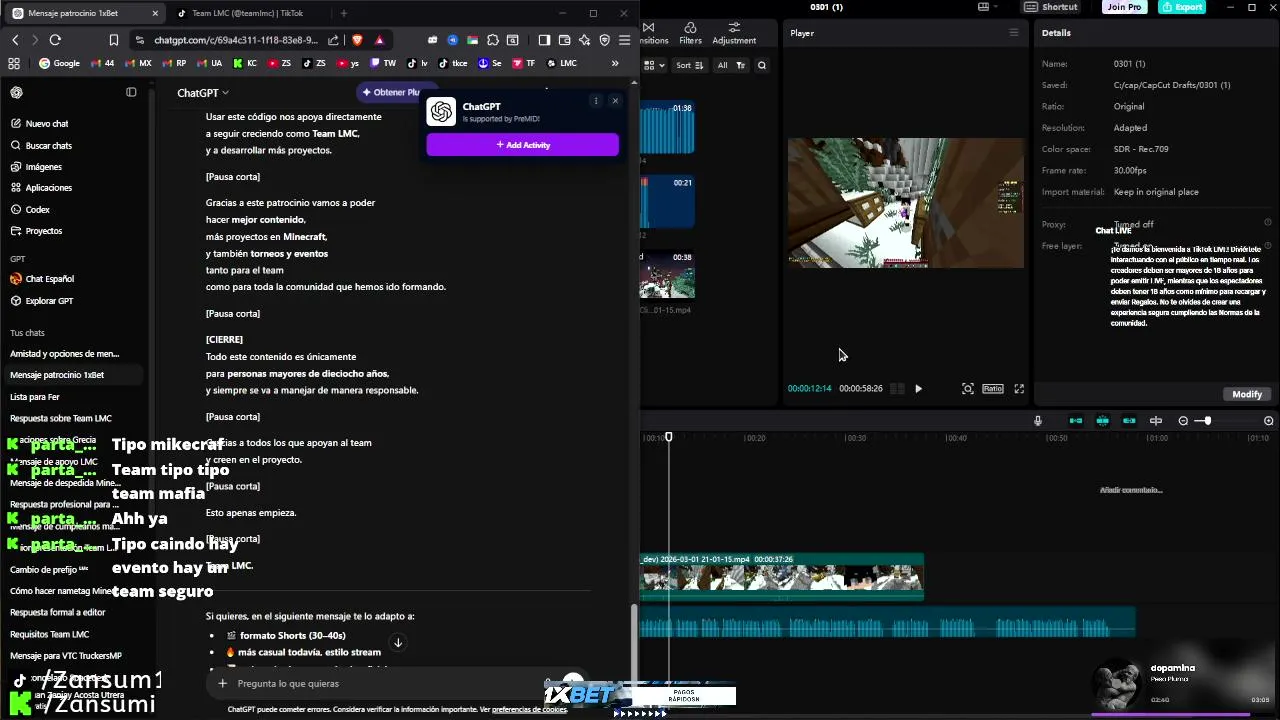Record voiceover microphone on timeline
The width and height of the screenshot is (1280, 720).
1038,421
